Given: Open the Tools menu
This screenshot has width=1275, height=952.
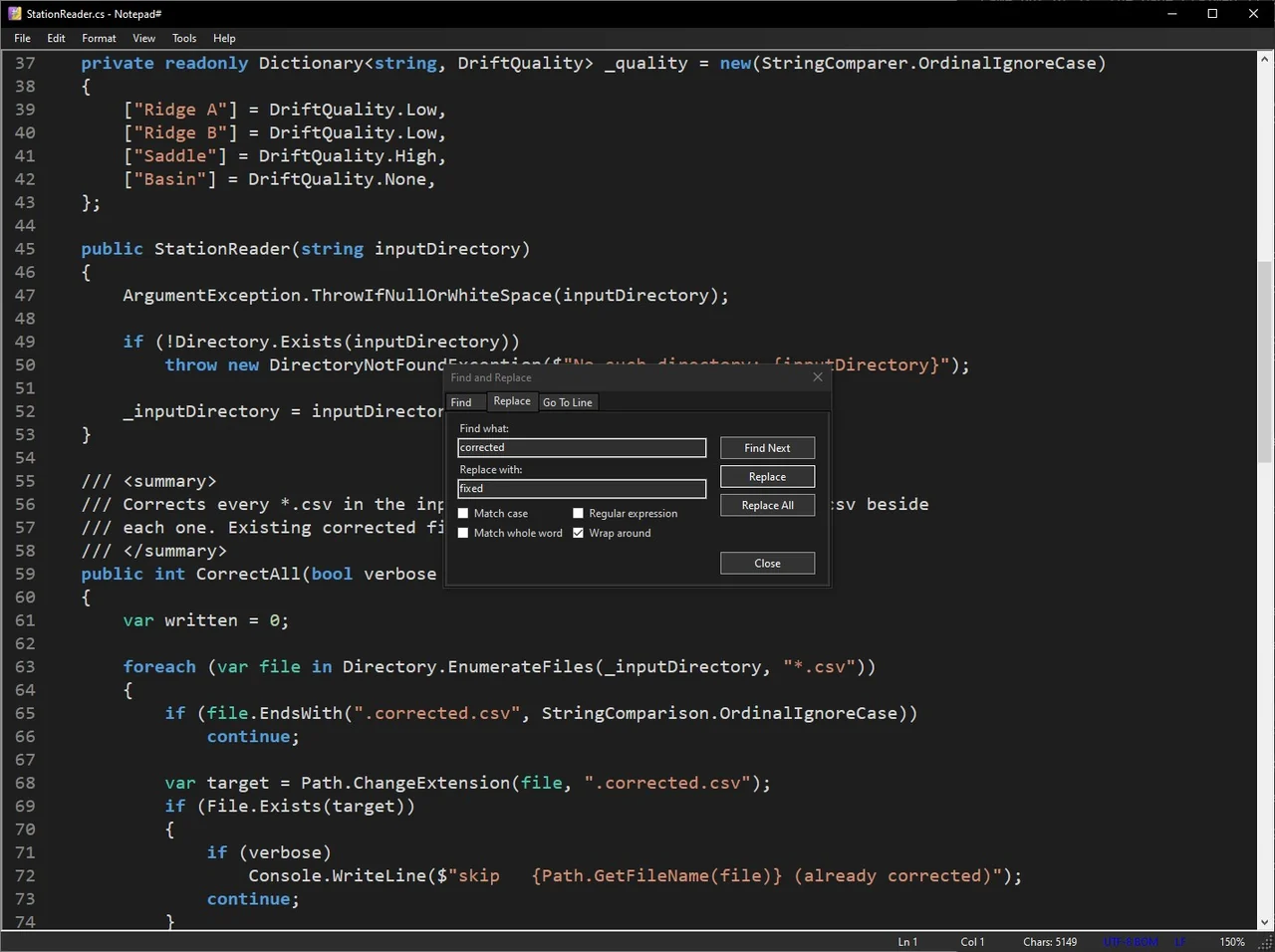Looking at the screenshot, I should (184, 38).
